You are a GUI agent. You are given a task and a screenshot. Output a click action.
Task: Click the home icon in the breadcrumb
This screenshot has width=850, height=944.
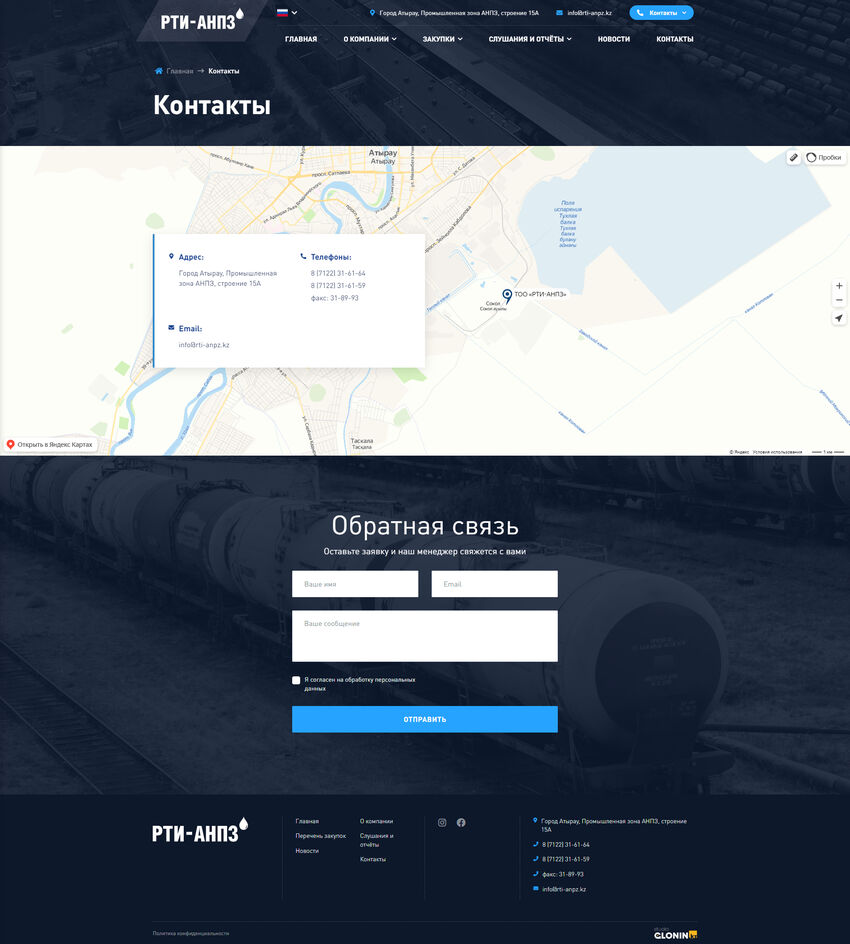click(x=157, y=70)
